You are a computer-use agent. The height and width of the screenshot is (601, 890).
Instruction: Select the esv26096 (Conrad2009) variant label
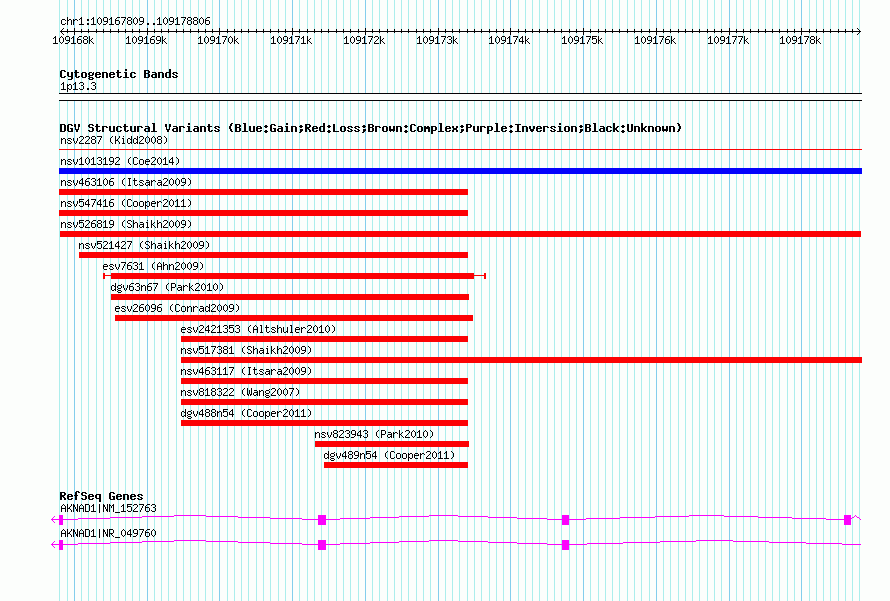[x=177, y=308]
